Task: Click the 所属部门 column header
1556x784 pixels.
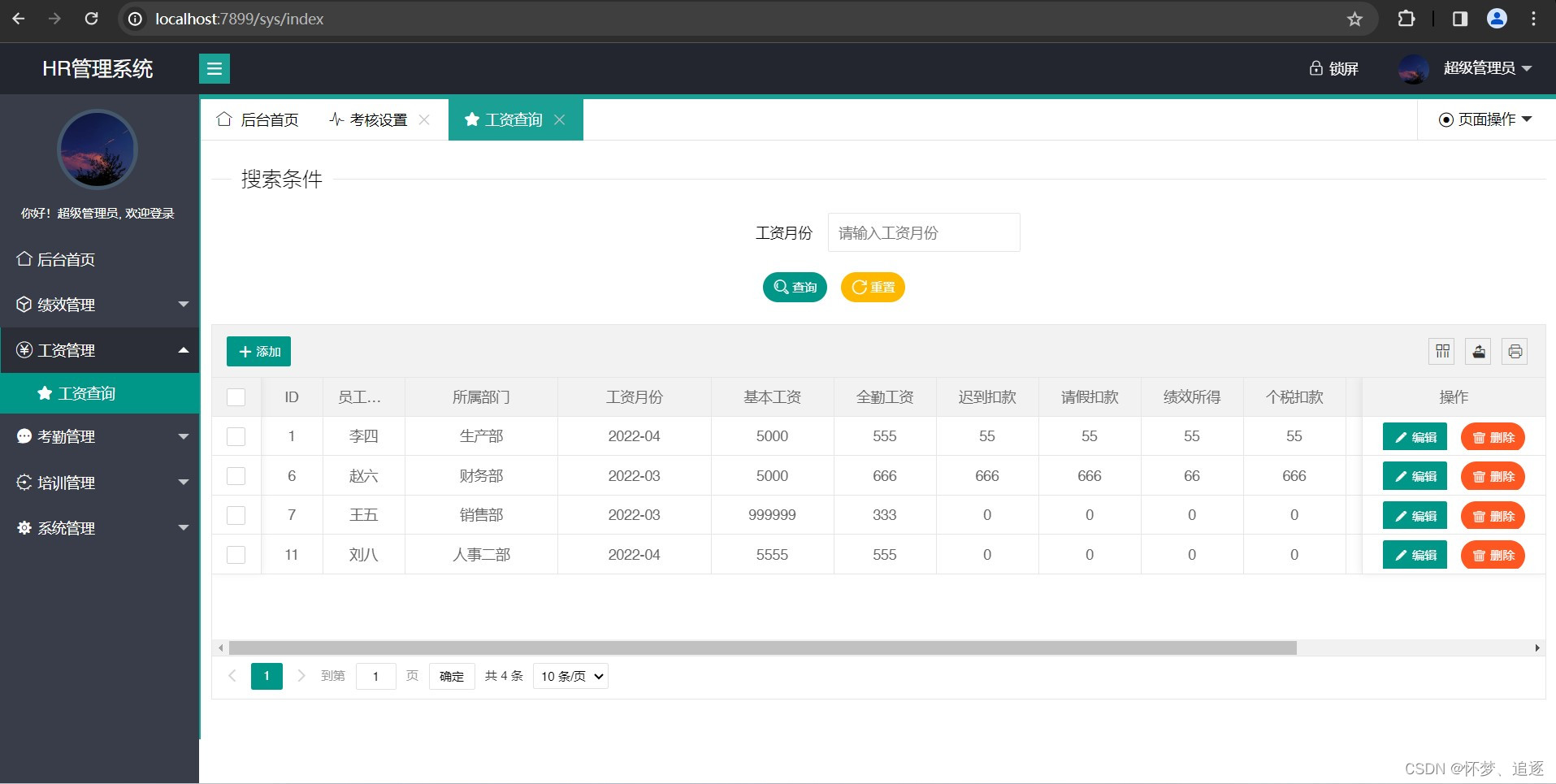Action: click(x=481, y=397)
